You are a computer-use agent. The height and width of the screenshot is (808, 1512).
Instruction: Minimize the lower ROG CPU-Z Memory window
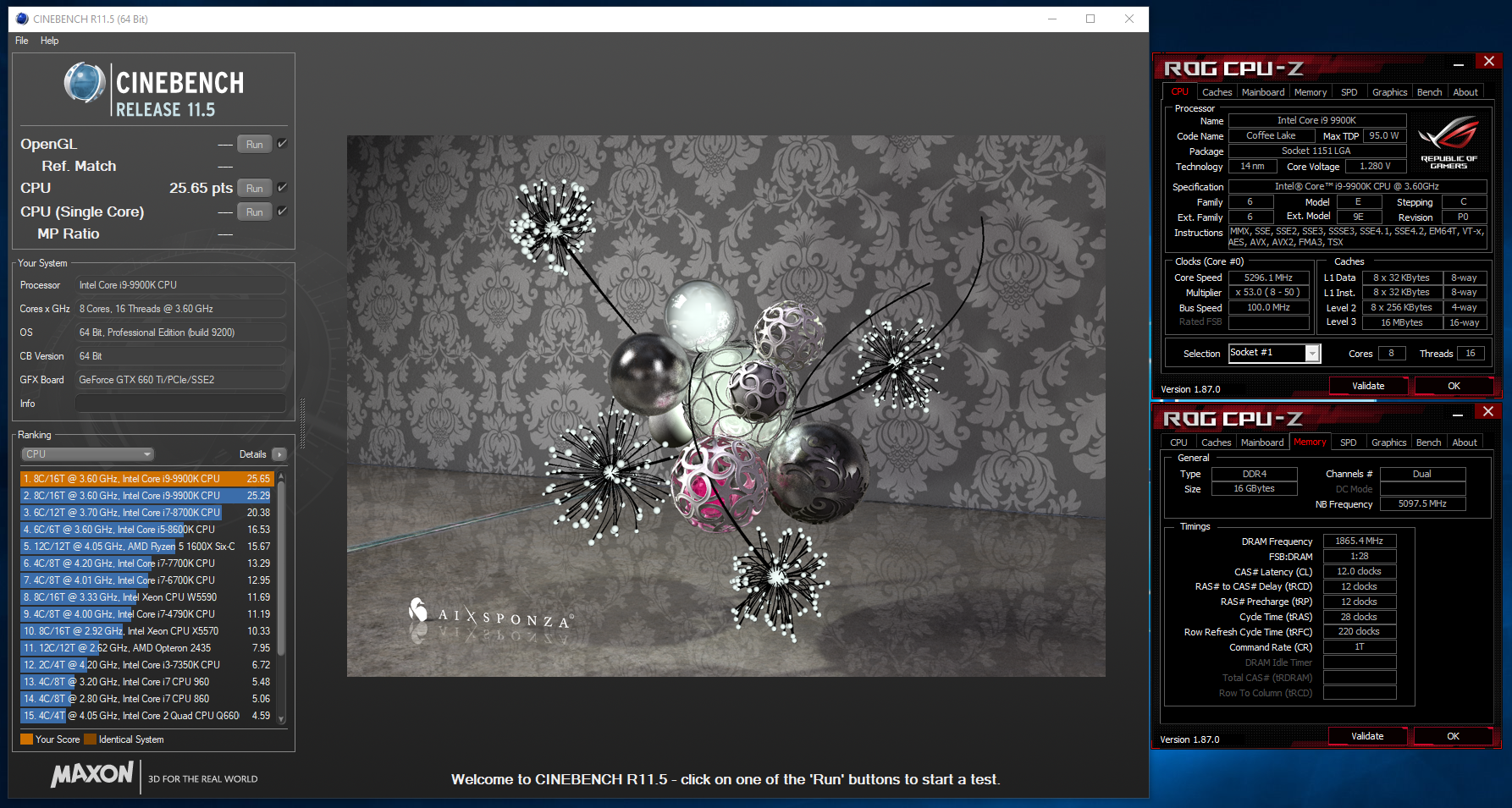(1458, 415)
